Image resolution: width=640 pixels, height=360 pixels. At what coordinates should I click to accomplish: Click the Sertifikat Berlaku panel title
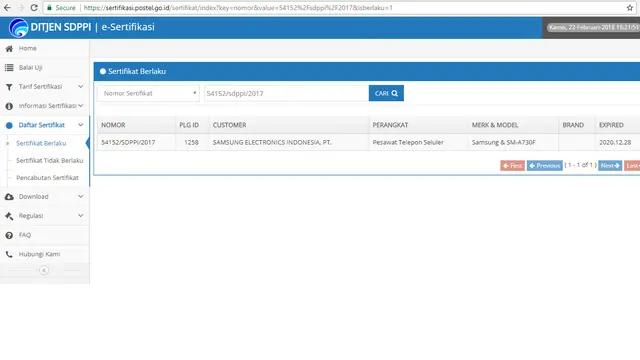click(137, 71)
